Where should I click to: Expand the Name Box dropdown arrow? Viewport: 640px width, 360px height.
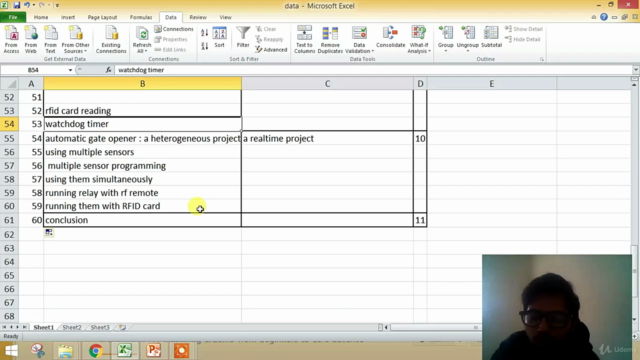pos(70,70)
